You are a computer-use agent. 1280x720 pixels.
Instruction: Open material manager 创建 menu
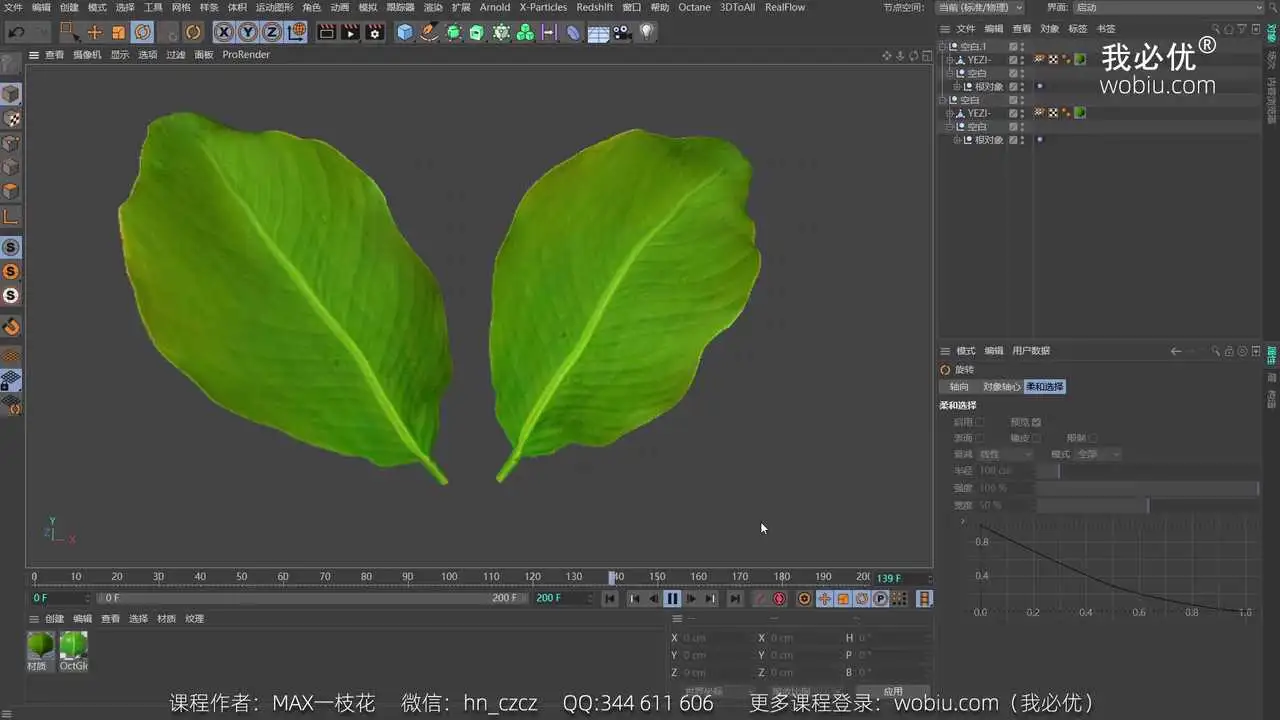(54, 619)
